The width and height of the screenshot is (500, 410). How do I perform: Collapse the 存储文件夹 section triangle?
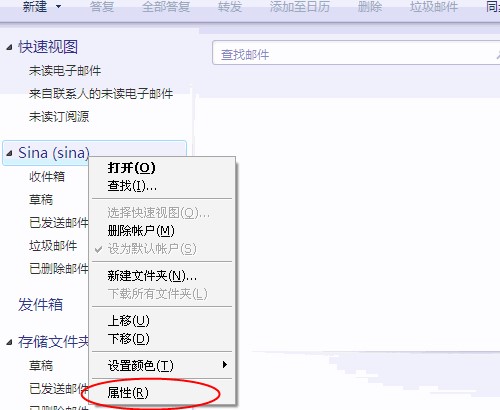coord(10,342)
